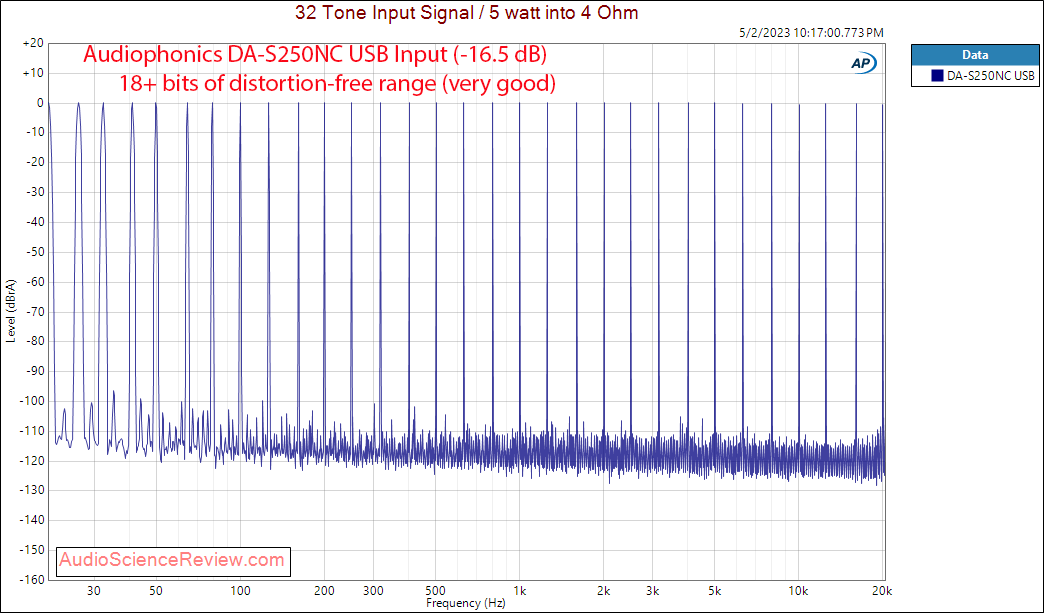1044x613 pixels.
Task: Click the "500" frequency axis tick label
Action: click(435, 590)
